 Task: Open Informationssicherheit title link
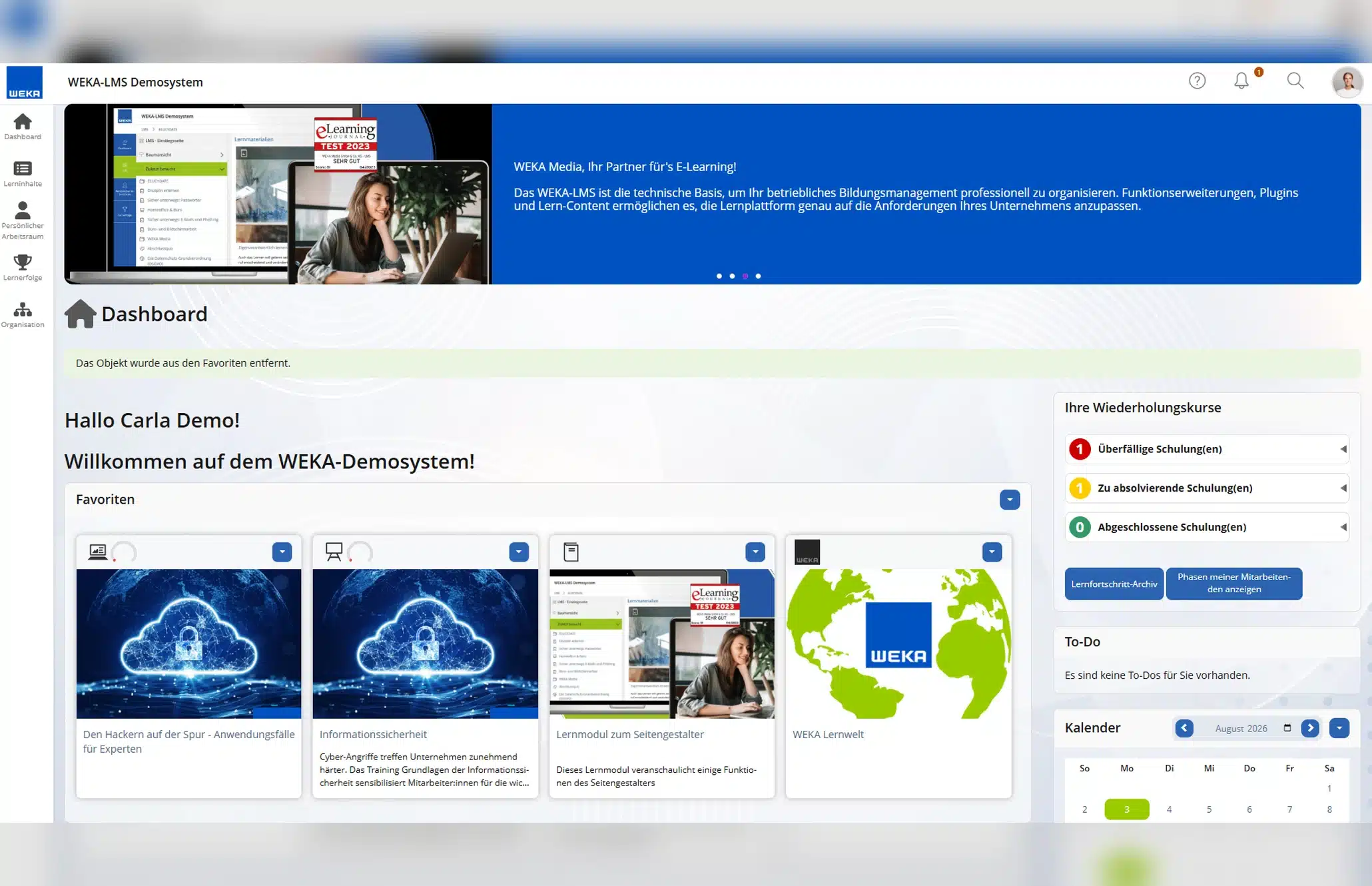(373, 734)
